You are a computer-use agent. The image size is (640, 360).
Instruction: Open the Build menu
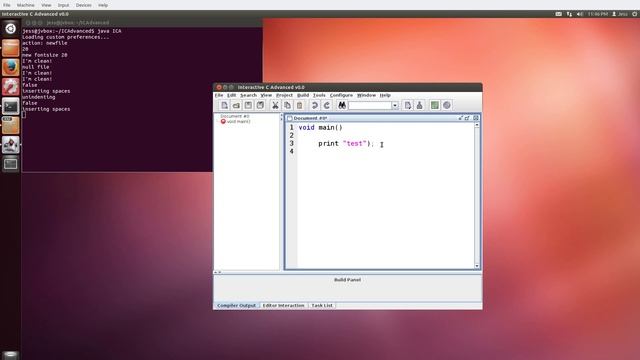pos(303,95)
